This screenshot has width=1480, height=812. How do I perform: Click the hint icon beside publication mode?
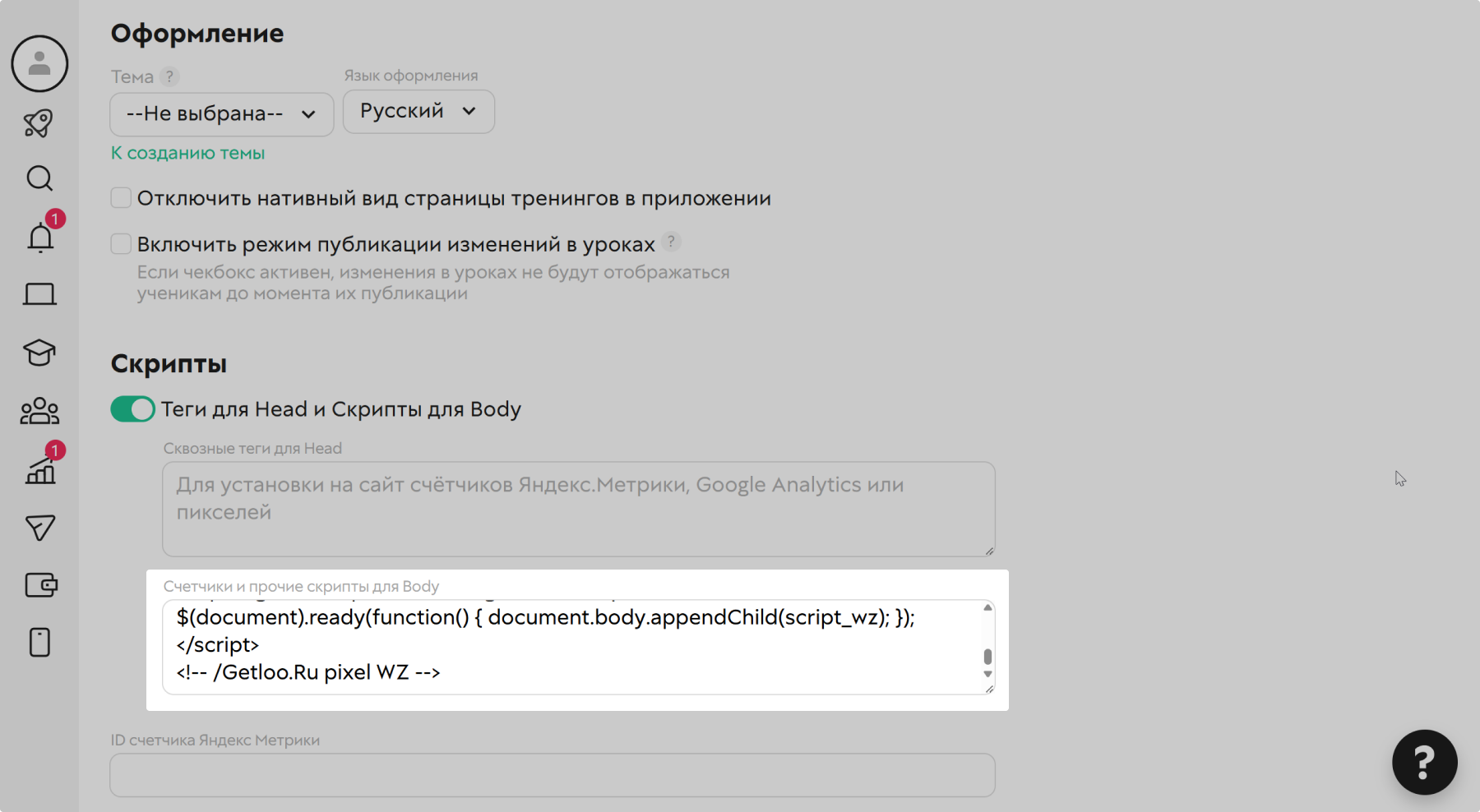[671, 242]
